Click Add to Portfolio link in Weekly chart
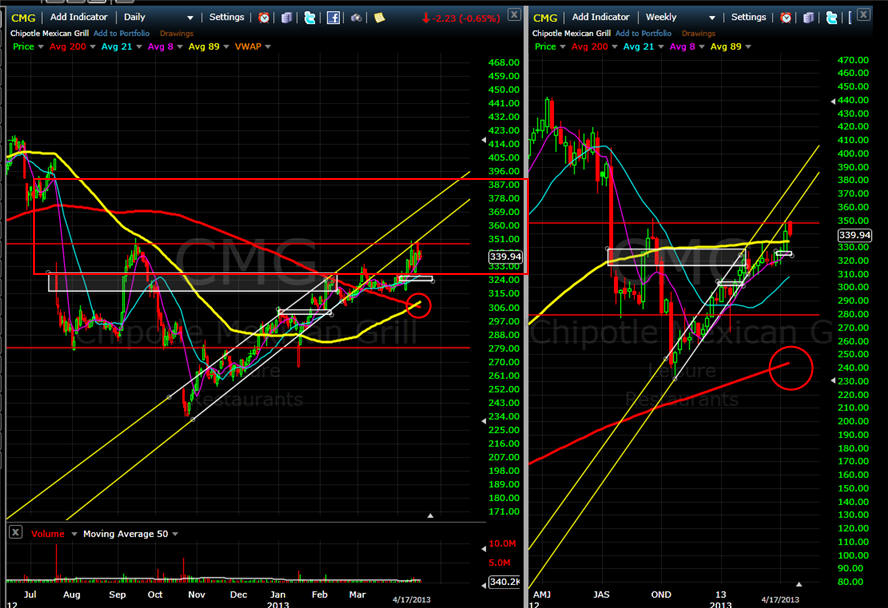Viewport: 888px width, 608px height. click(x=643, y=33)
